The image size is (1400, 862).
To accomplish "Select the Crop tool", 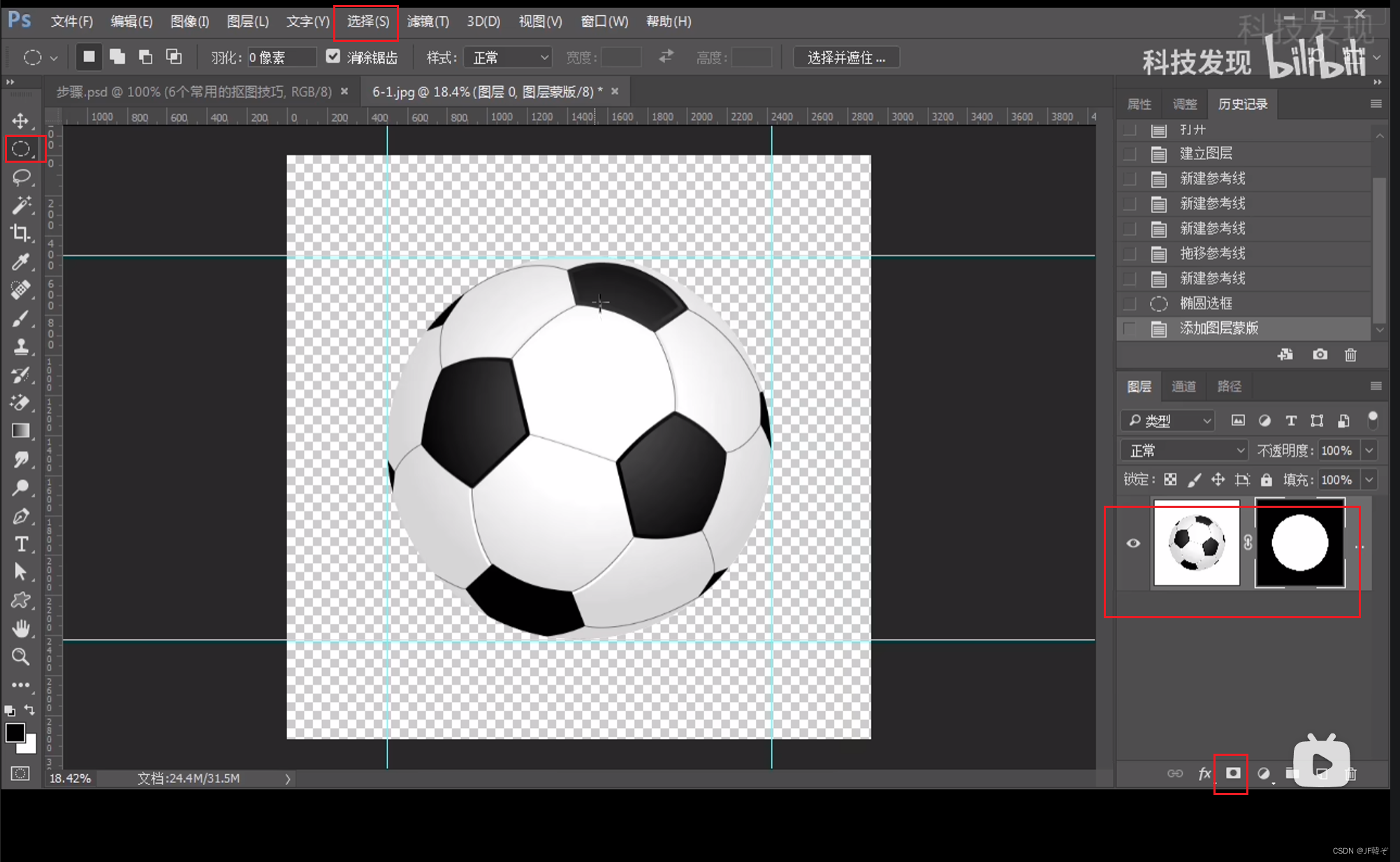I will coord(21,233).
